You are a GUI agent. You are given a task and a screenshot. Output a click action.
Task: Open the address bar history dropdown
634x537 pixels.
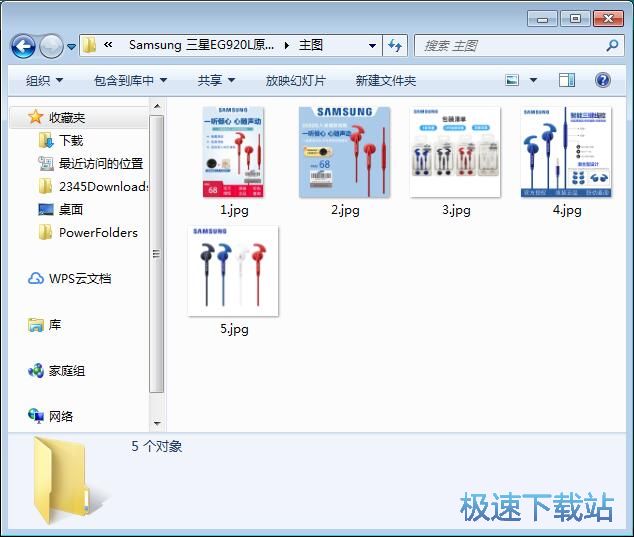(372, 46)
